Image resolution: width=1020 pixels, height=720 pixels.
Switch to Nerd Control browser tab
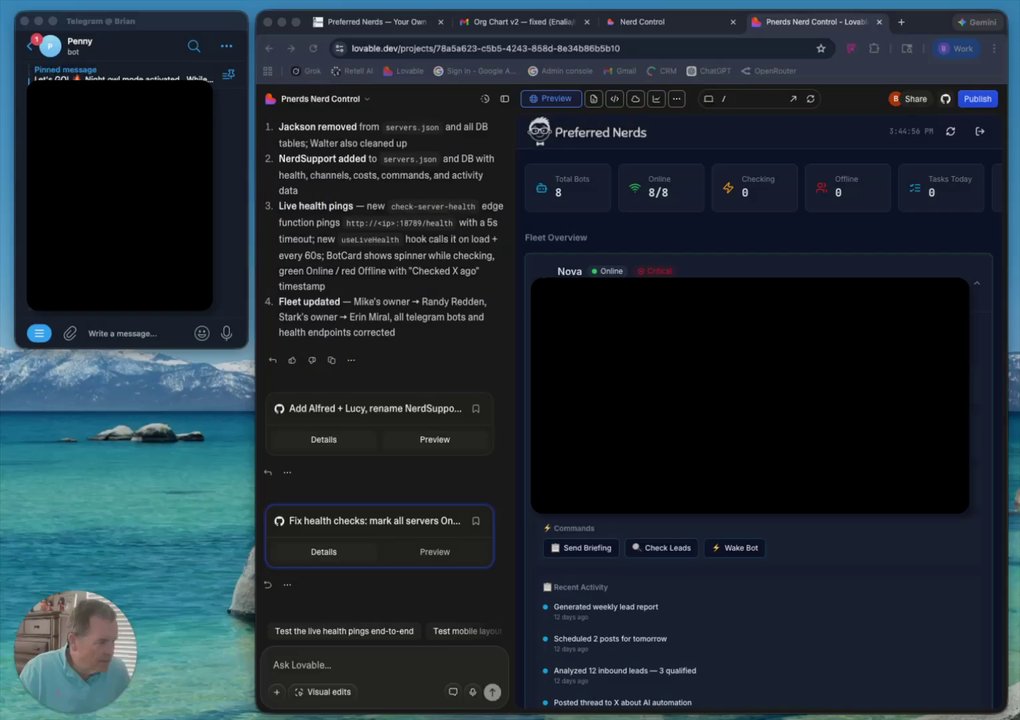[670, 22]
